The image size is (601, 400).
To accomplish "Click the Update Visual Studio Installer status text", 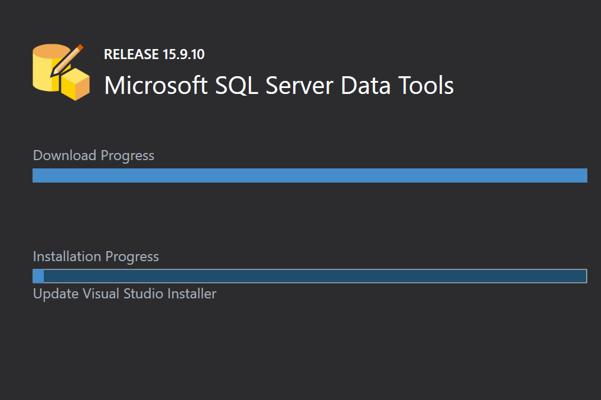I will tap(125, 294).
